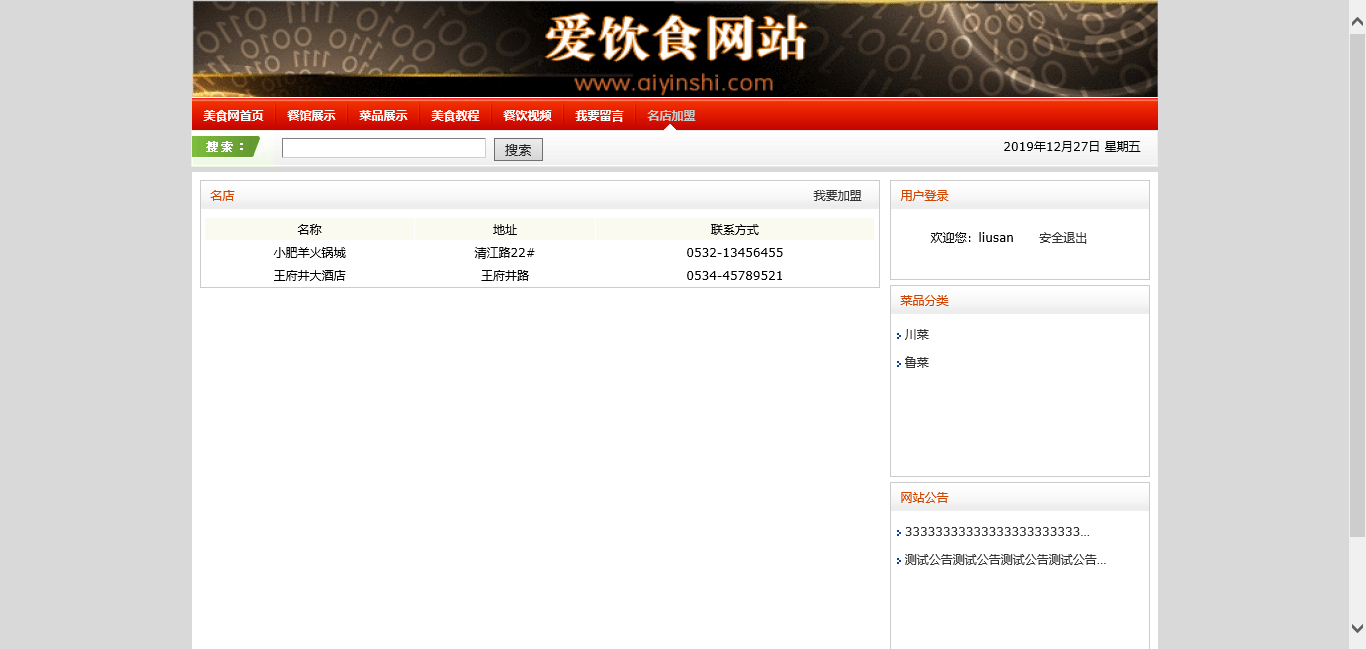Click the 小肥羊火锅城 store name

309,253
